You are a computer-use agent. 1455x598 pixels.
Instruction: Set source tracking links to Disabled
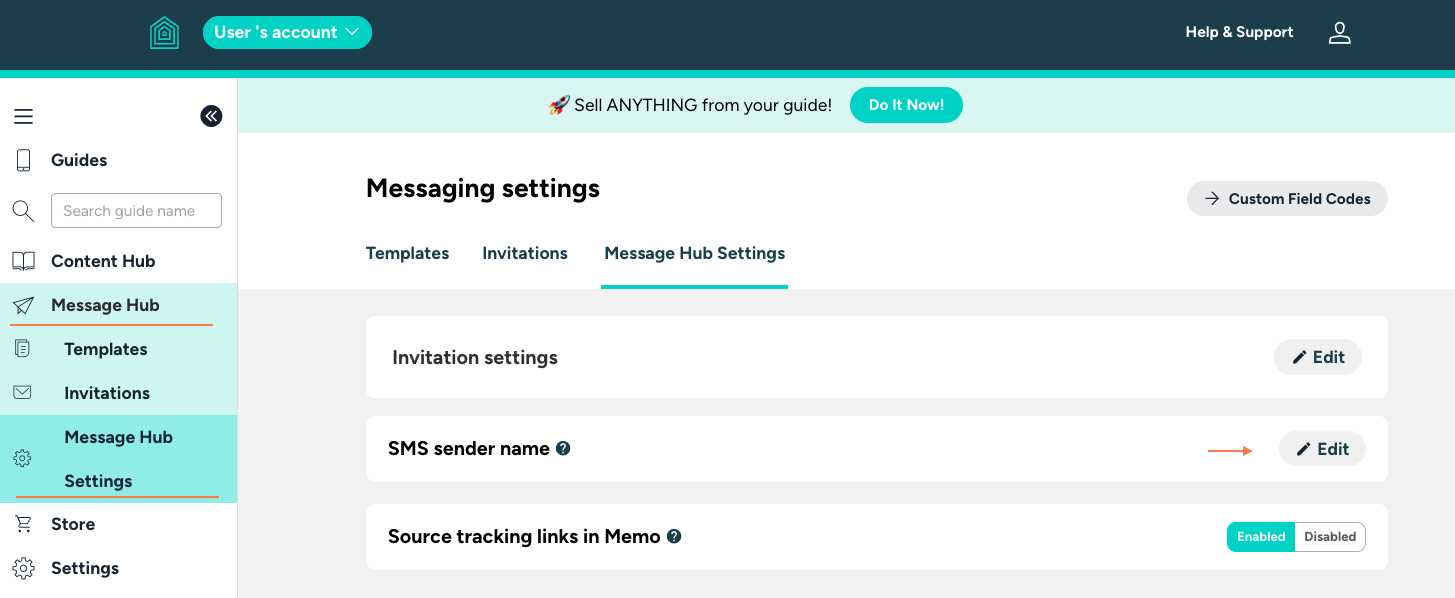click(x=1330, y=537)
